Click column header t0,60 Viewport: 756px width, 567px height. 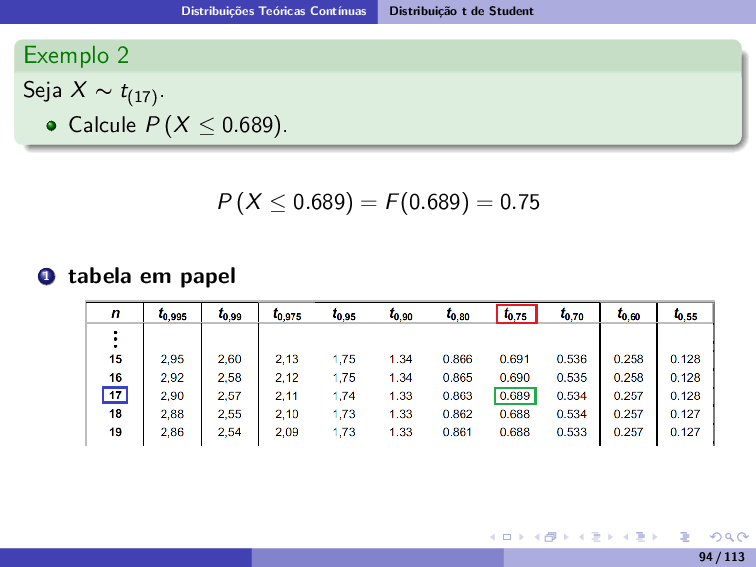click(x=629, y=314)
